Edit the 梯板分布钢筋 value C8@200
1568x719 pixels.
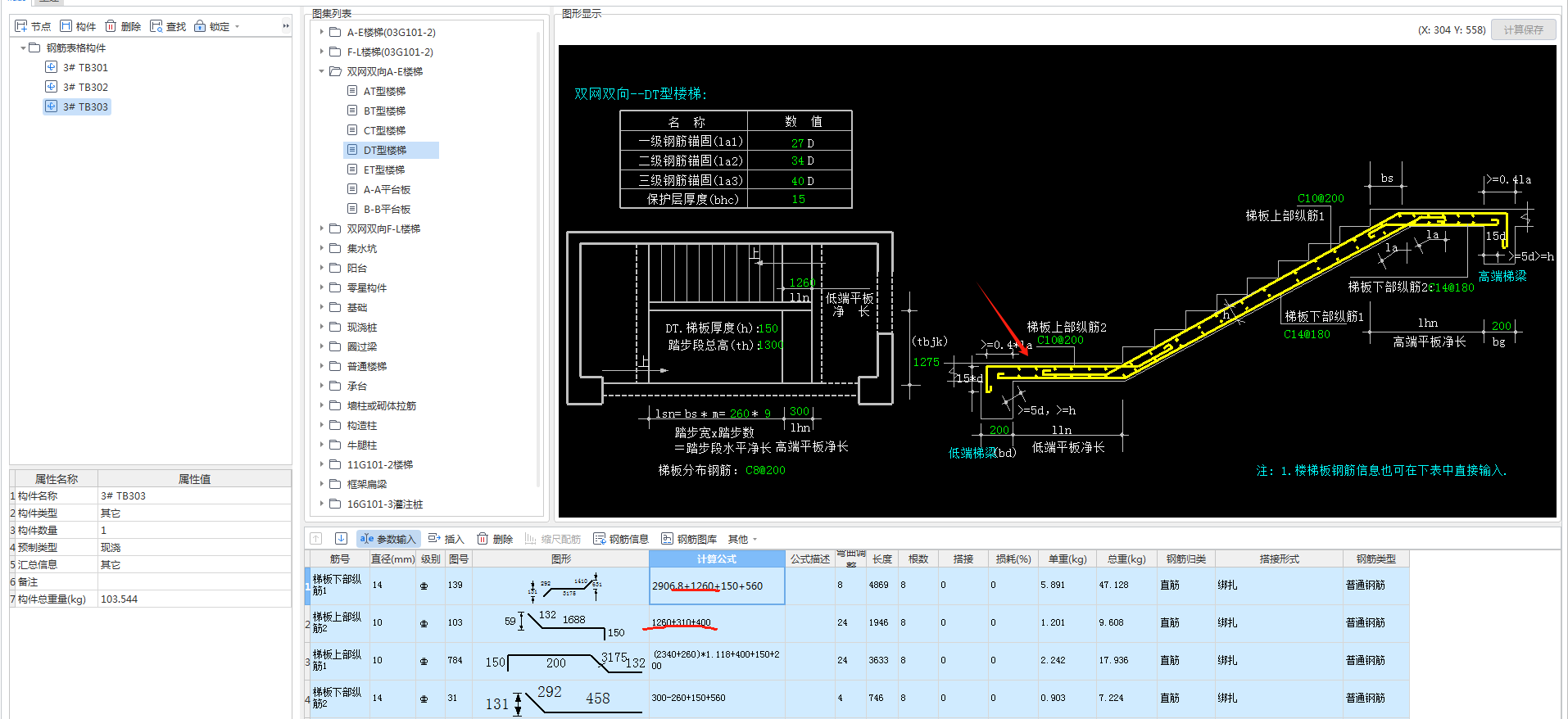click(765, 470)
